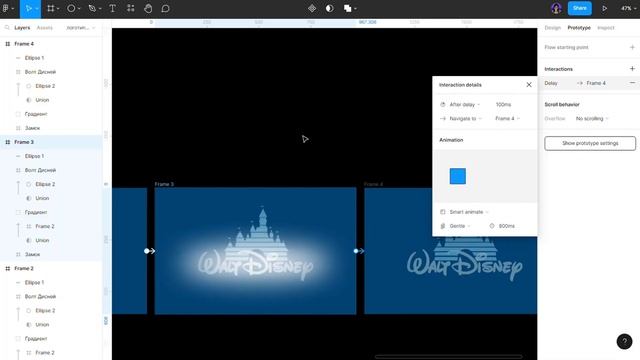Open Move tool options arrow
640x360 pixels.
37,9
